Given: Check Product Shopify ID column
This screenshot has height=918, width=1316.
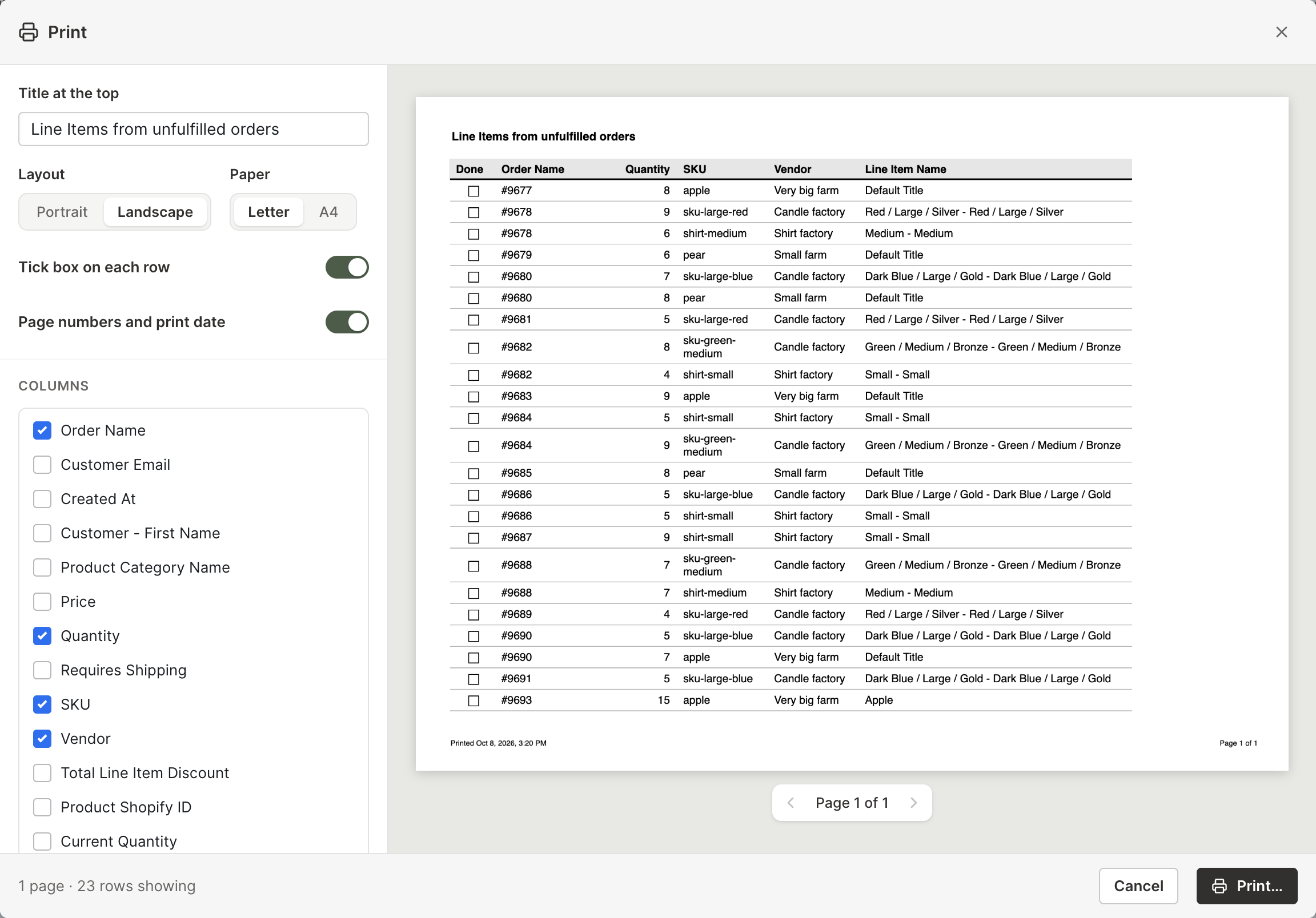Looking at the screenshot, I should point(42,807).
